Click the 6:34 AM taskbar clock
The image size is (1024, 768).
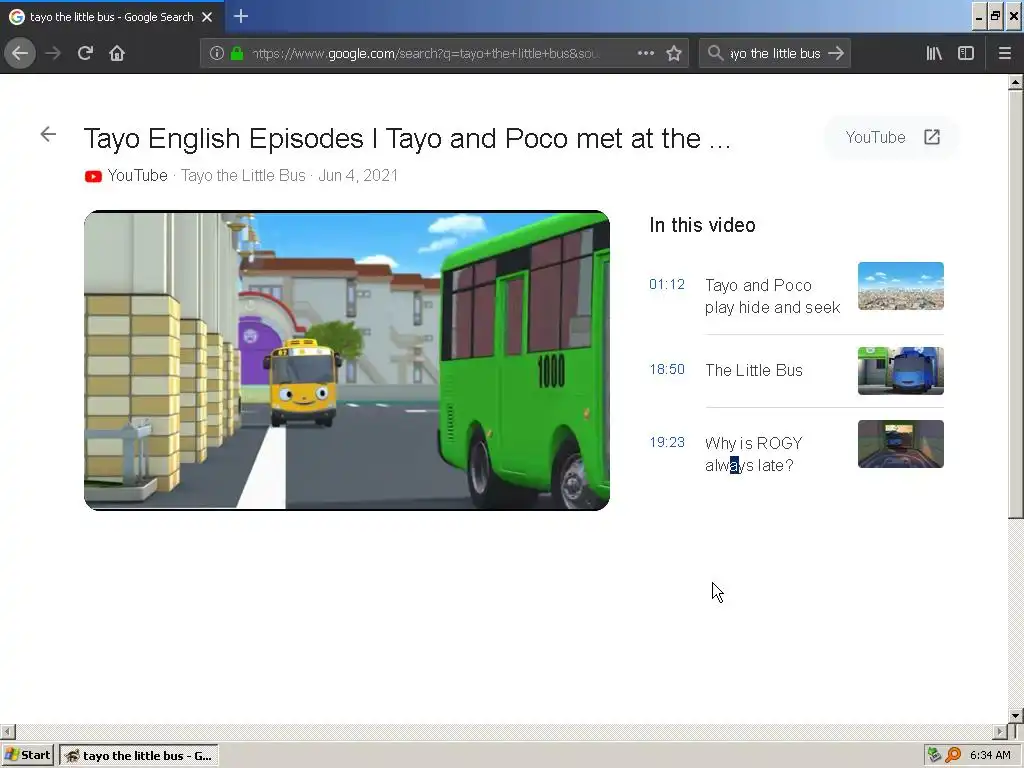pos(991,756)
